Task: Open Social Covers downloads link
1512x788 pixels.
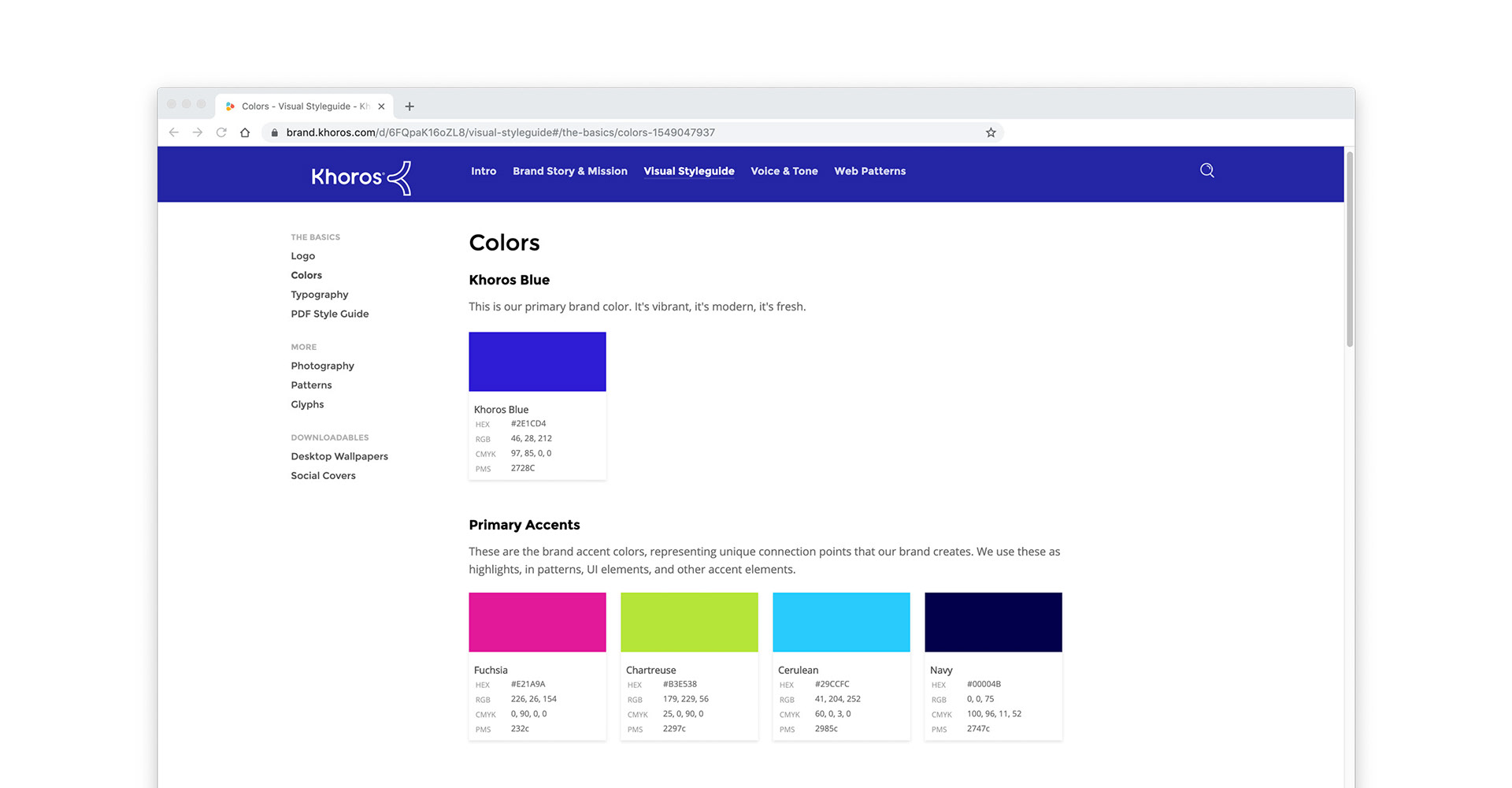Action: point(324,476)
